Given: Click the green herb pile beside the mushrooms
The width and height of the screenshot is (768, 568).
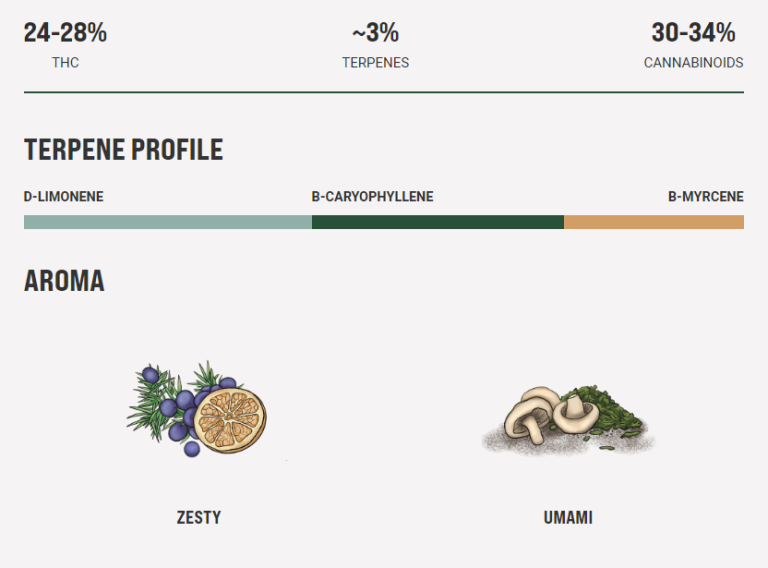Looking at the screenshot, I should tap(613, 413).
